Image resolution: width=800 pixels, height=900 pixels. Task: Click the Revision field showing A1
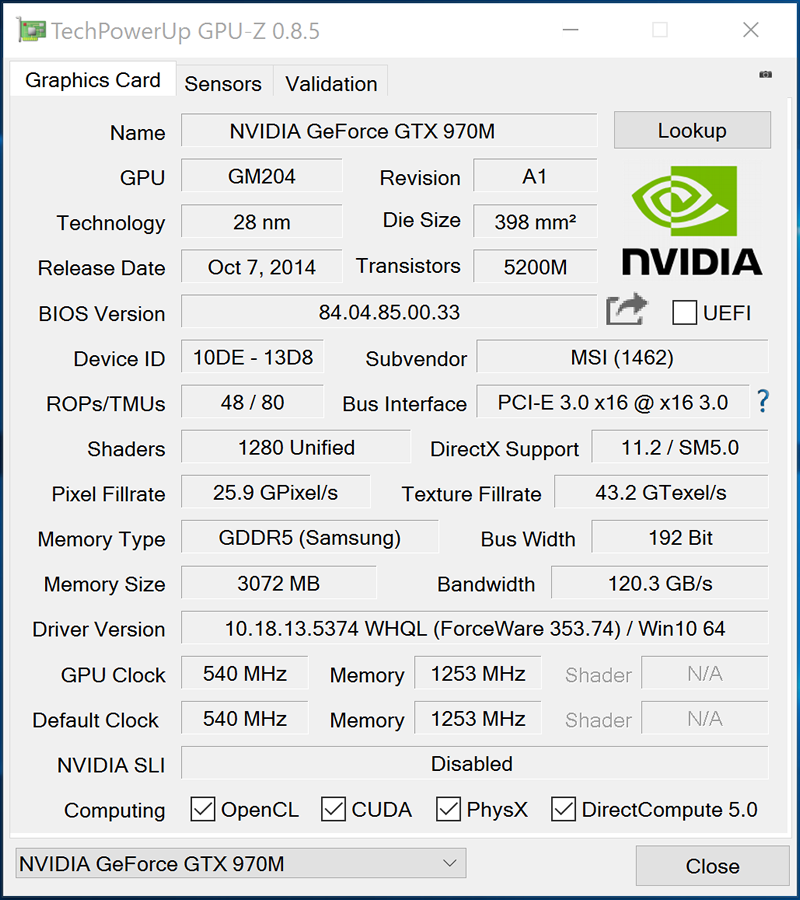point(535,176)
